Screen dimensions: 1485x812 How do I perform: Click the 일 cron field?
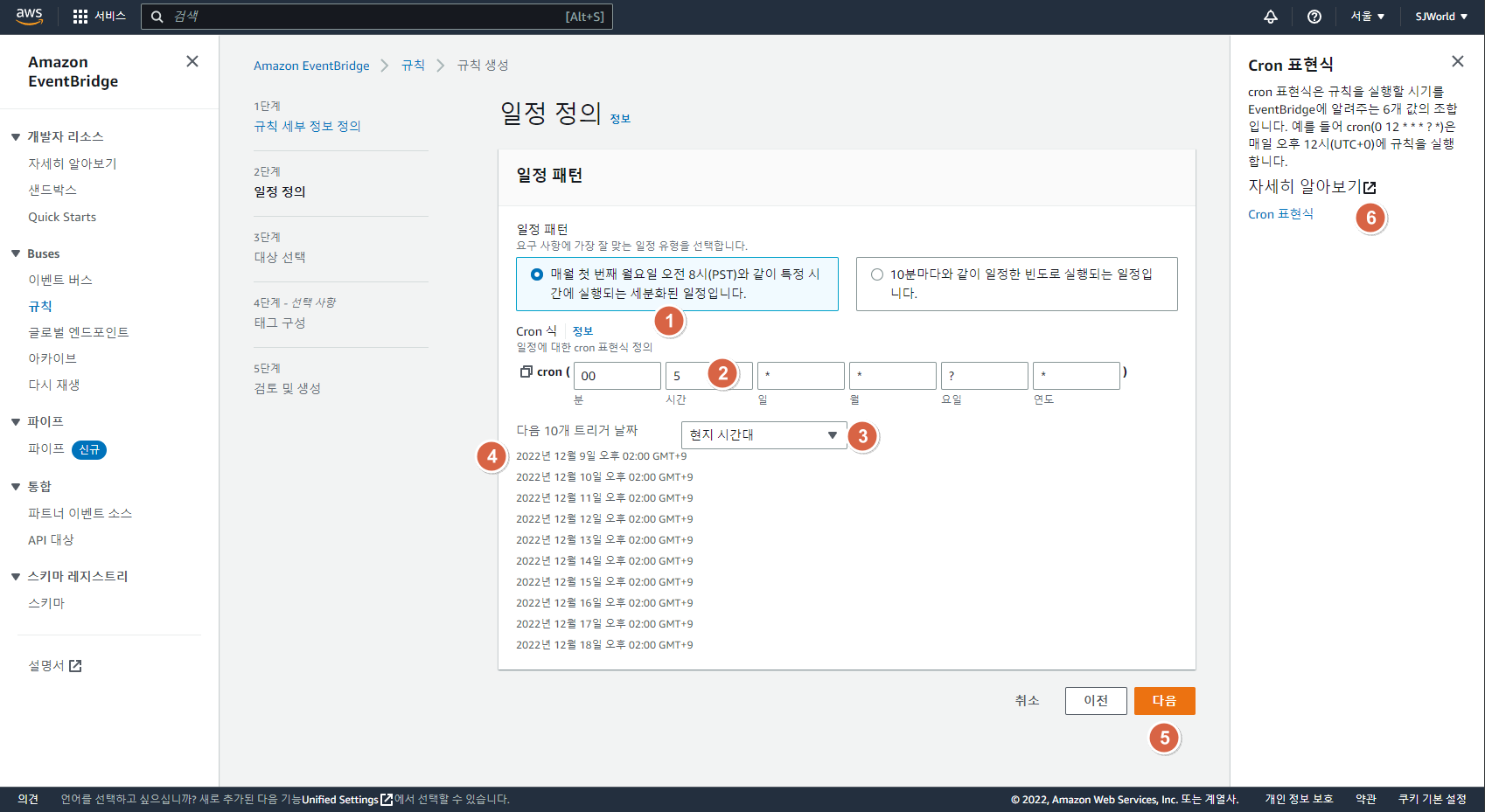coord(801,376)
